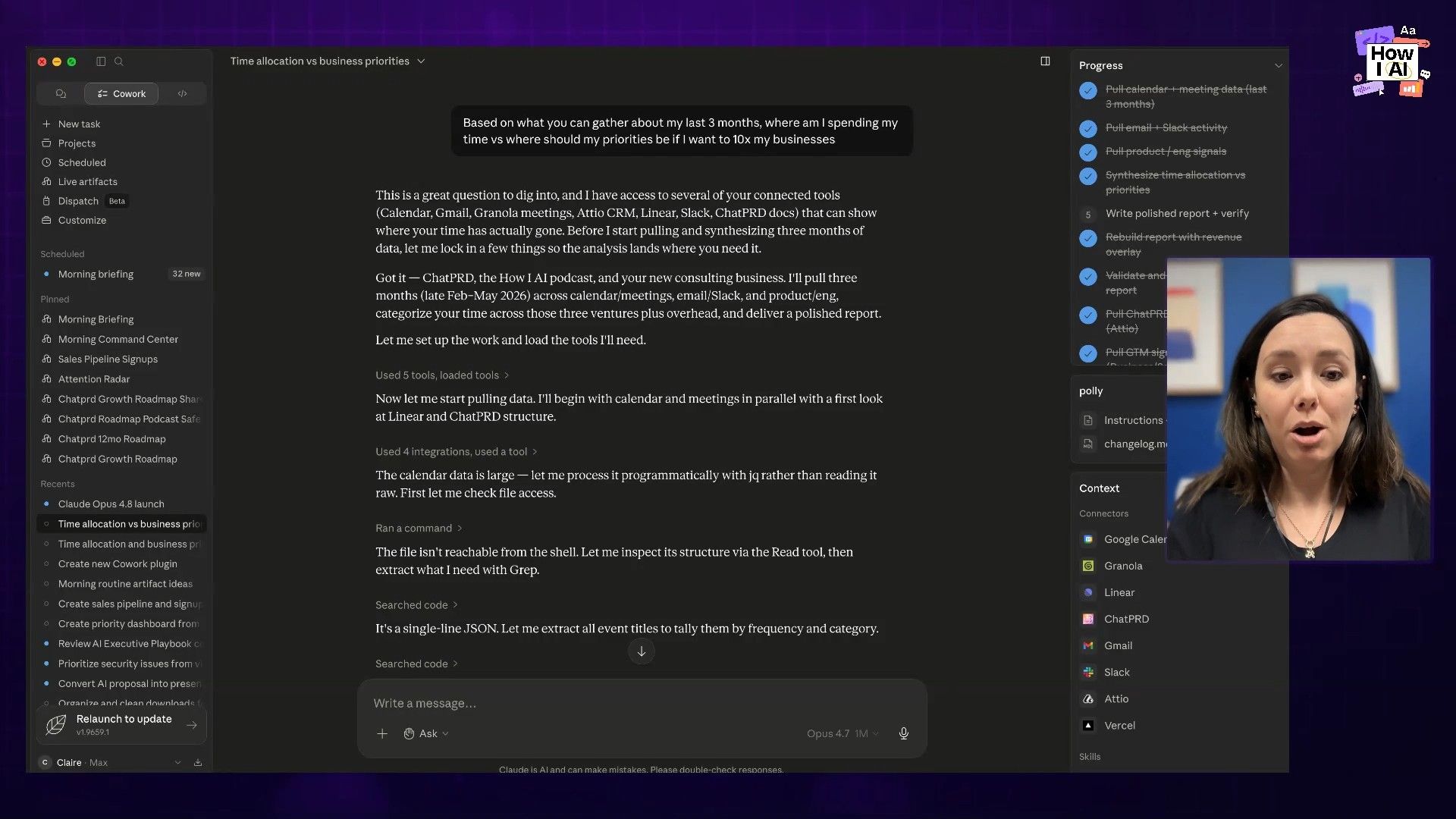Switch to the code brackets tab
1456x819 pixels.
(183, 94)
